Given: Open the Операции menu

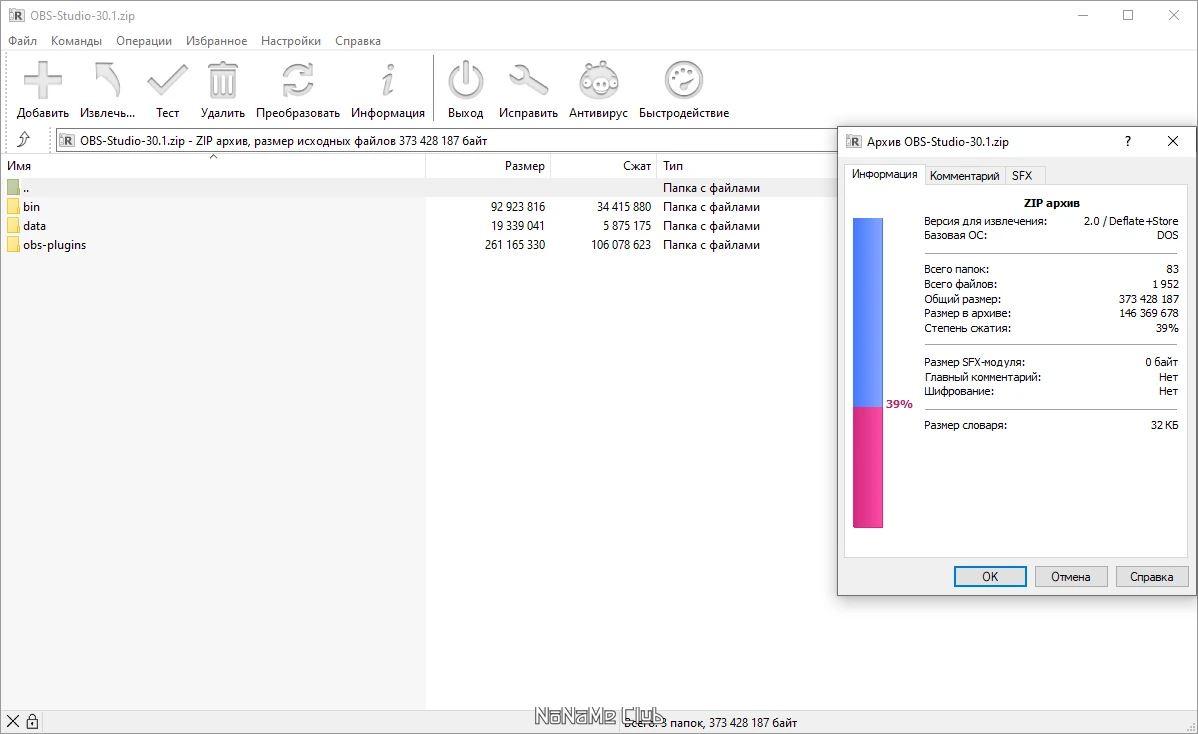Looking at the screenshot, I should click(x=143, y=40).
